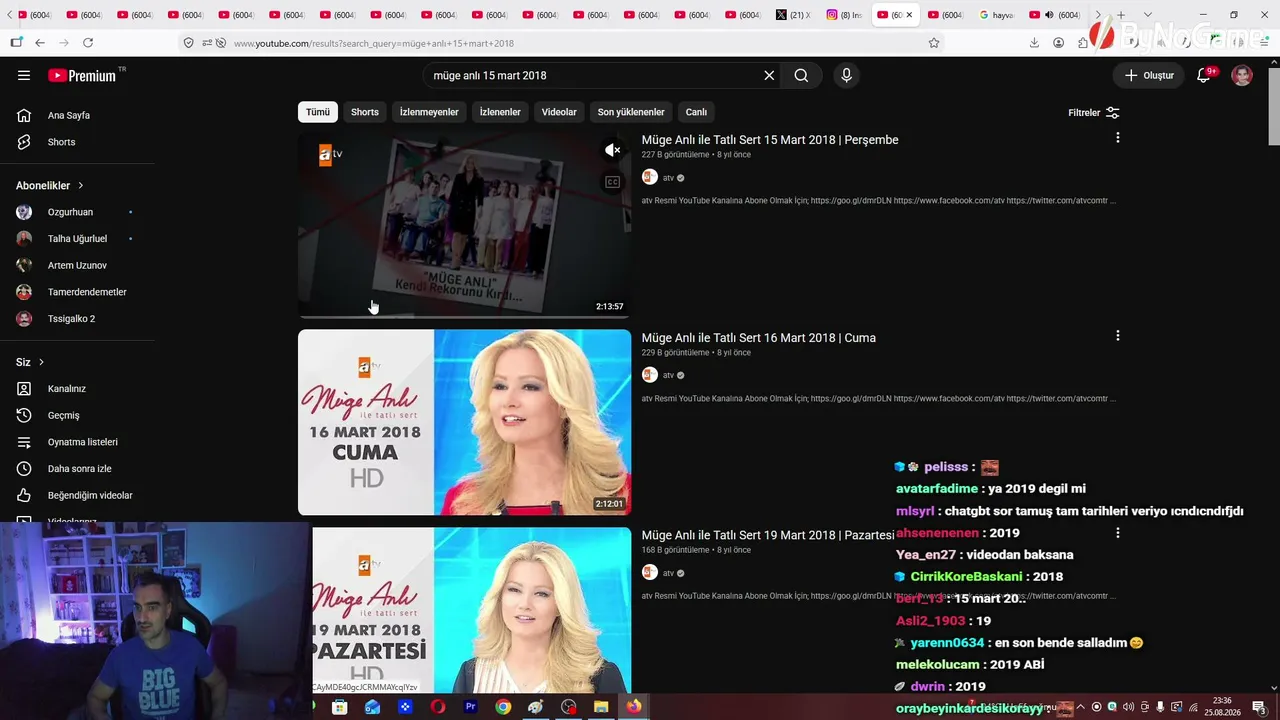Viewport: 1280px width, 720px height.
Task: Open browser downloads arrow icon
Action: point(1034,43)
